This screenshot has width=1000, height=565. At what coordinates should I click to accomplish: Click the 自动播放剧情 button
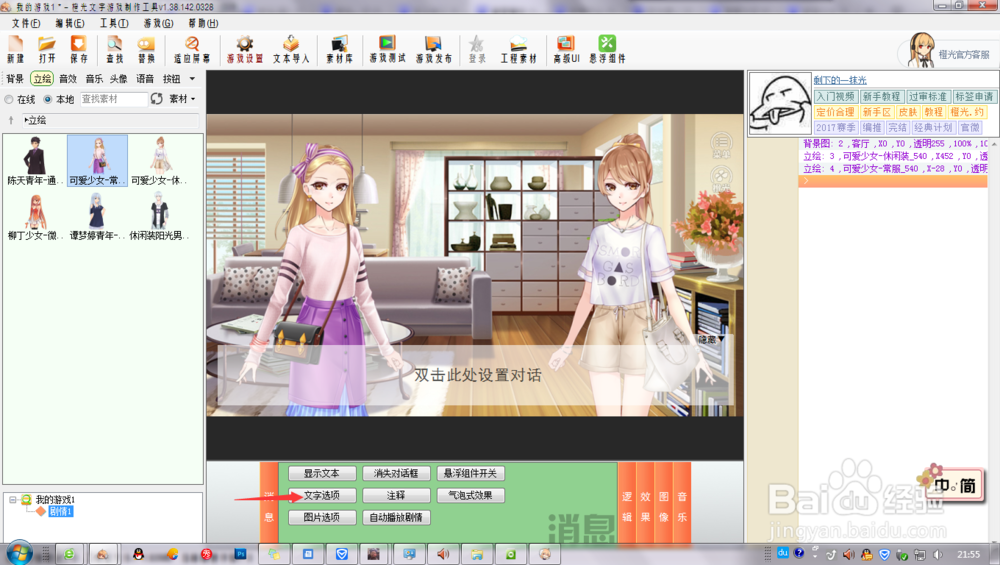tap(396, 517)
